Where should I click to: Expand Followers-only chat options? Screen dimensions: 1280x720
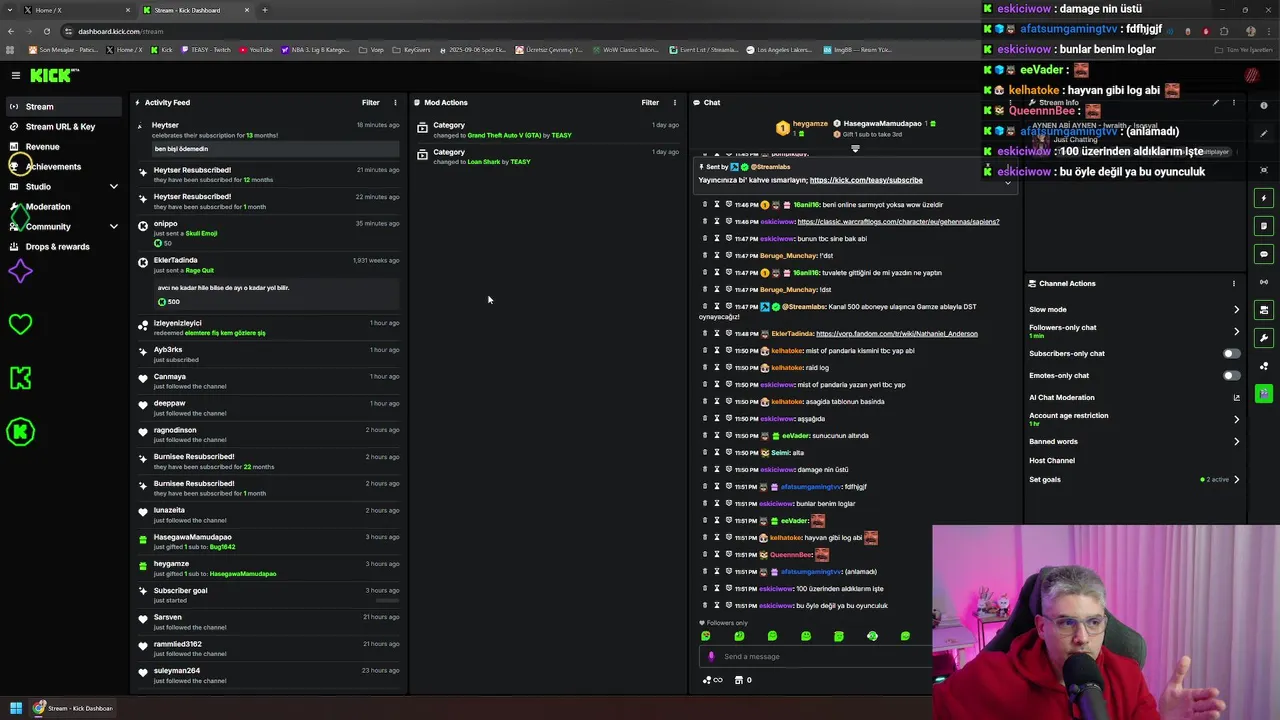coord(1236,331)
